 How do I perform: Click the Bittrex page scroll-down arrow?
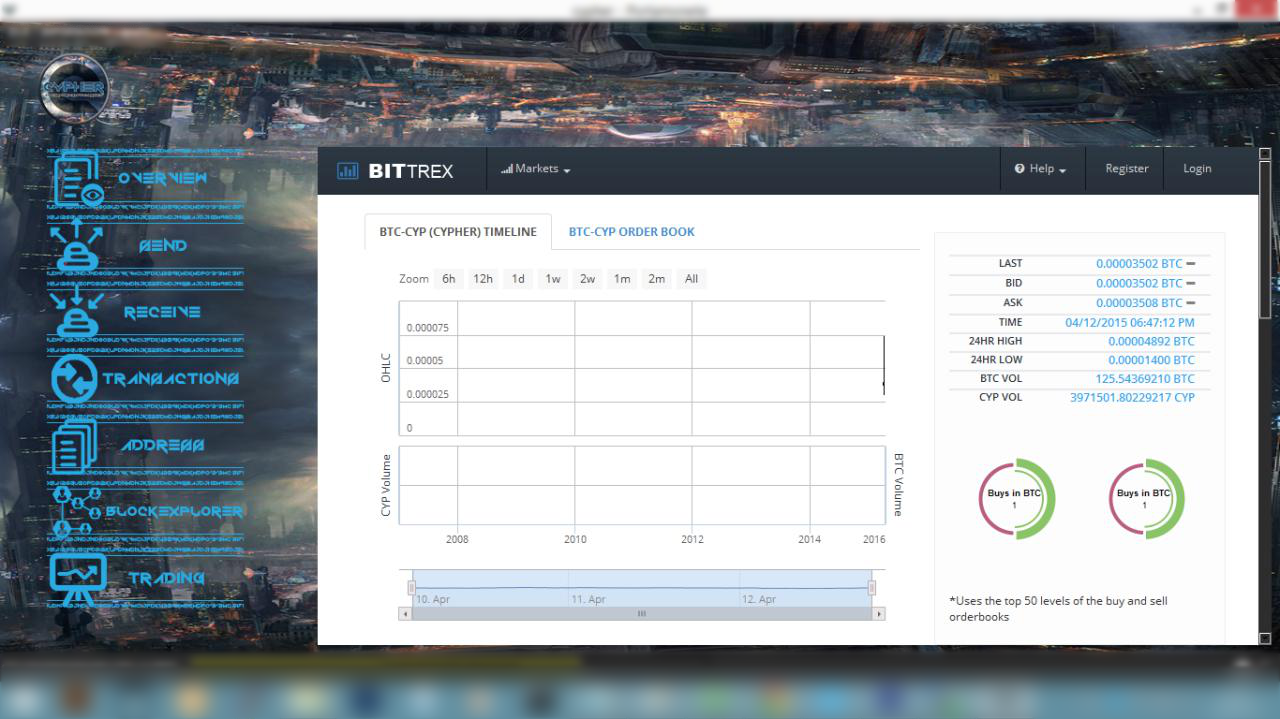point(1265,638)
